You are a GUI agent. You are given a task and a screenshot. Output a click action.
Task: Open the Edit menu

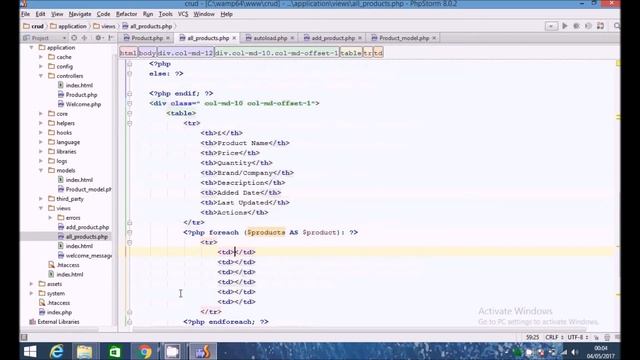40,14
